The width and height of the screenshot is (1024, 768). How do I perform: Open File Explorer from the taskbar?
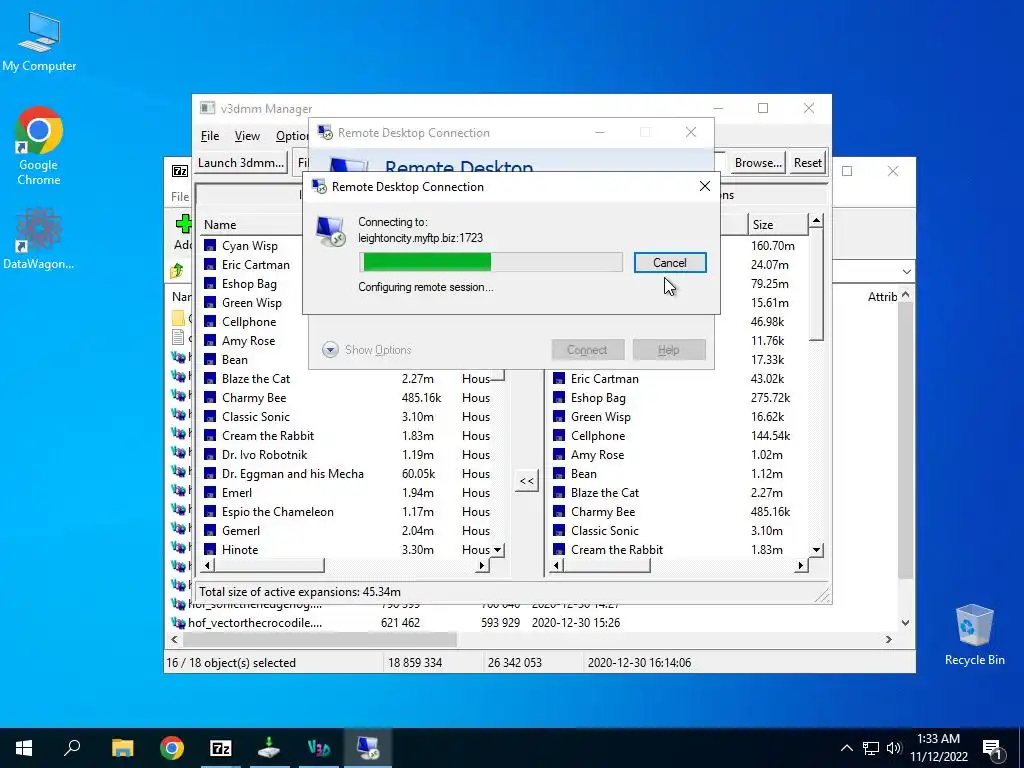pos(122,748)
